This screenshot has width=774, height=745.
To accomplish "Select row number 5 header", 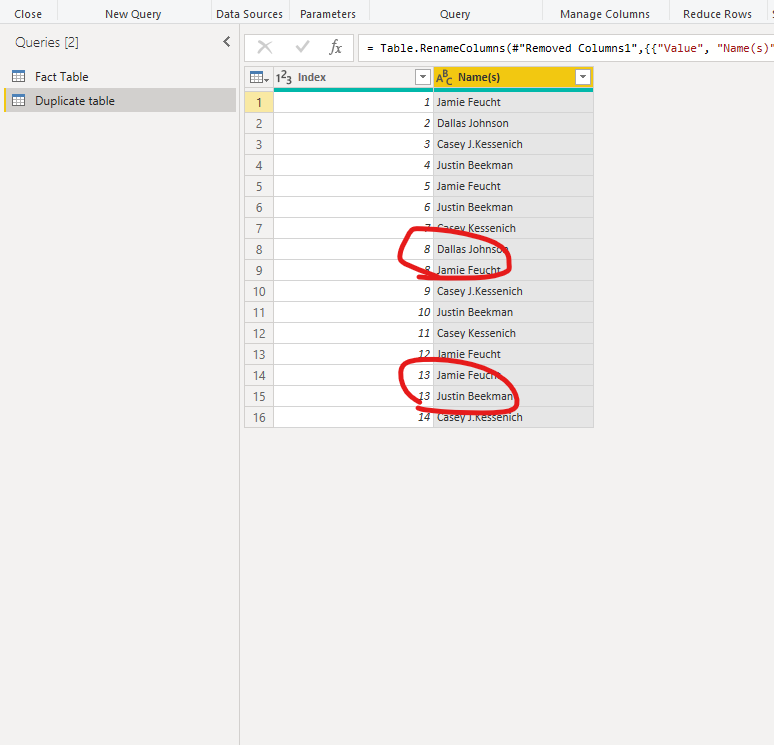I will [x=259, y=187].
